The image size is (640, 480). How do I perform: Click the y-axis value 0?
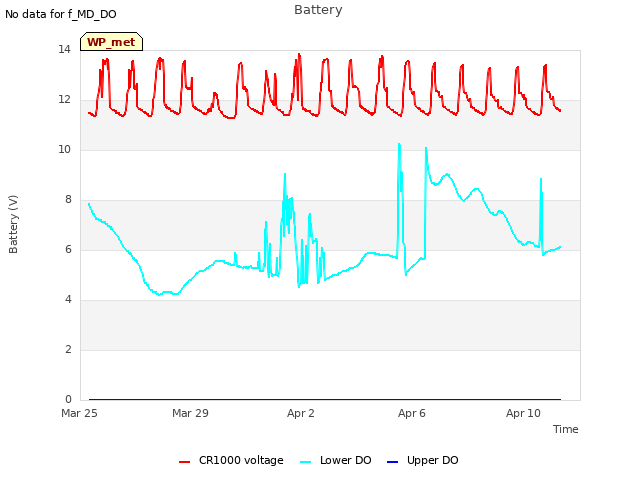pos(68,400)
